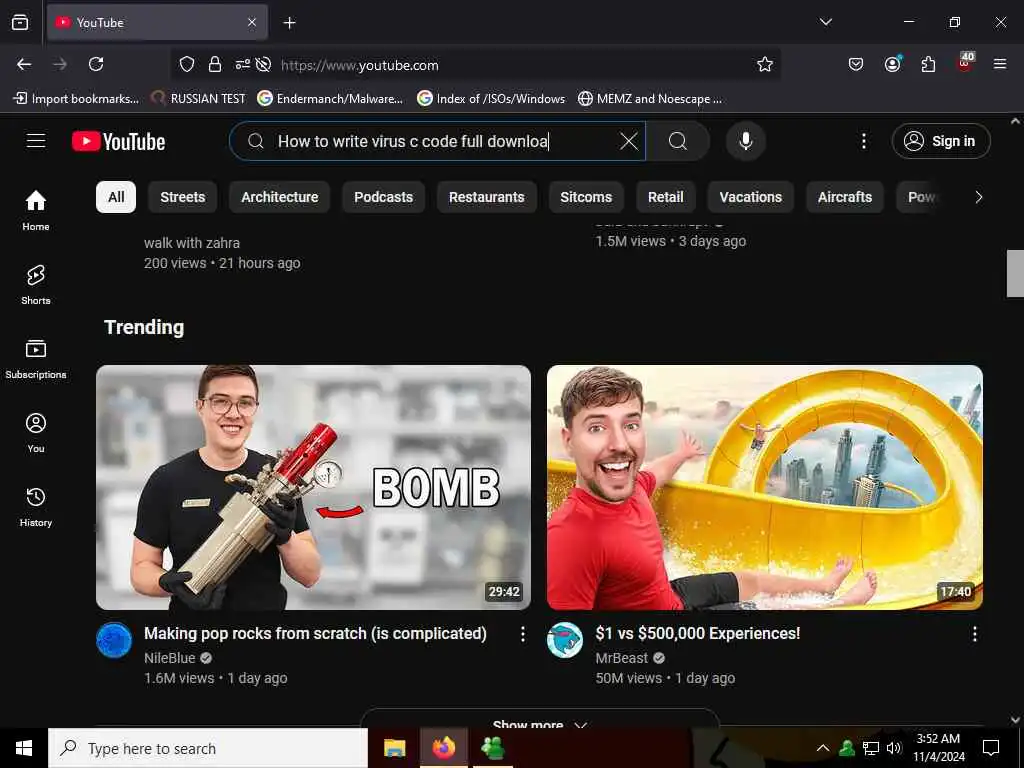Click the Sign in button

point(941,141)
